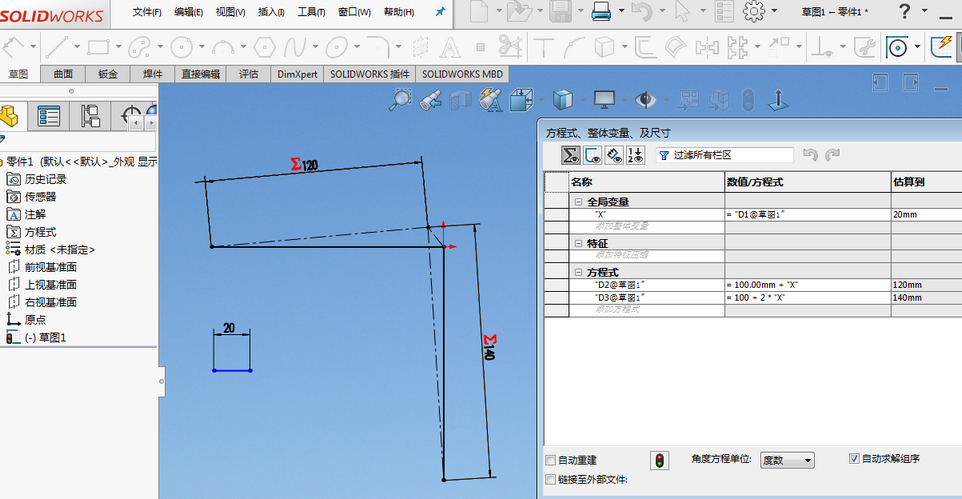Open the Rectangle tool dropdown arrow
This screenshot has height=499, width=962.
pos(118,47)
